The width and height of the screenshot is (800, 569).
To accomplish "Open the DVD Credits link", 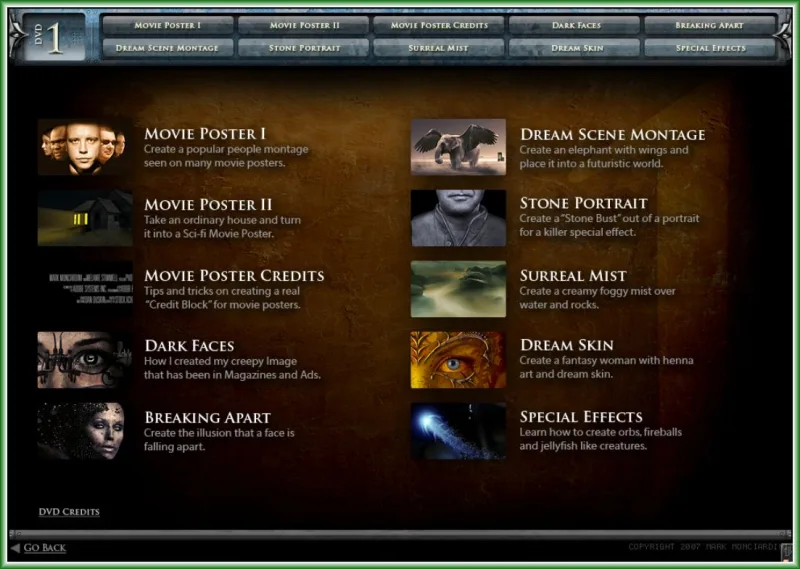I will pyautogui.click(x=69, y=512).
